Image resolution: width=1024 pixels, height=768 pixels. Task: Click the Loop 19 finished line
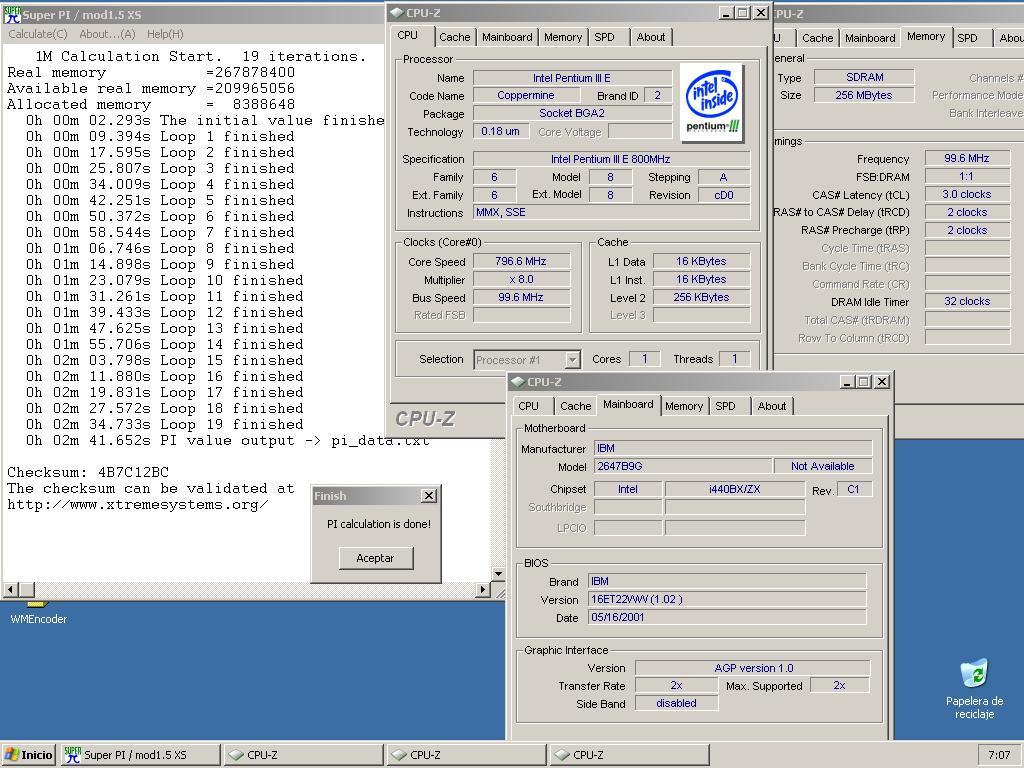pos(165,424)
